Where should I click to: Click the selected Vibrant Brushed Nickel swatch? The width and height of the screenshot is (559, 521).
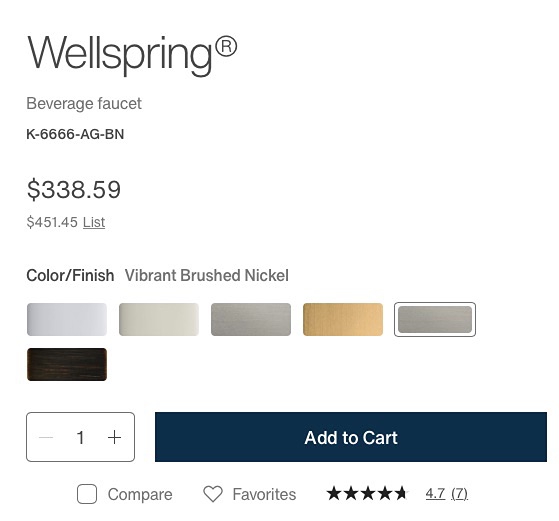point(435,320)
